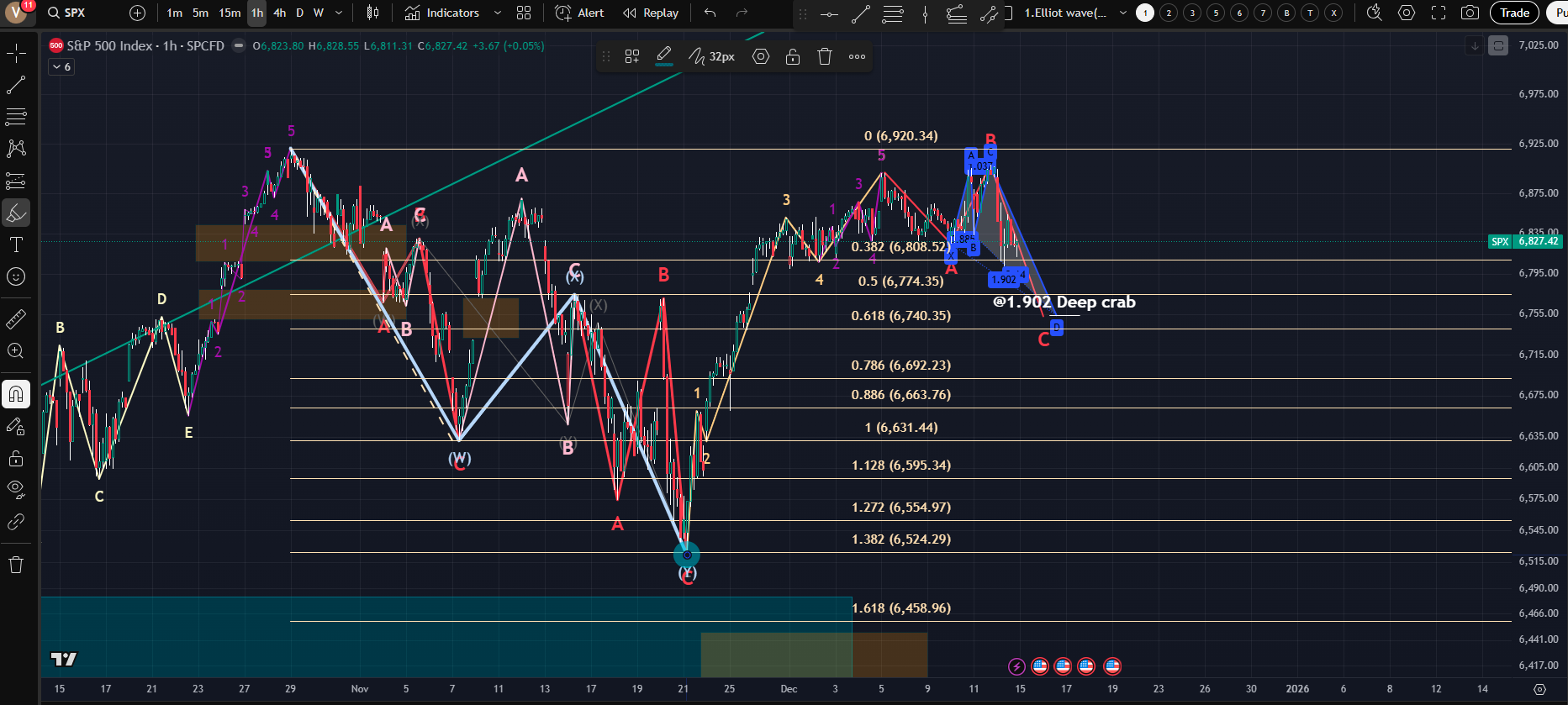
Task: Select the crosshair cursor tool
Action: pos(16,54)
